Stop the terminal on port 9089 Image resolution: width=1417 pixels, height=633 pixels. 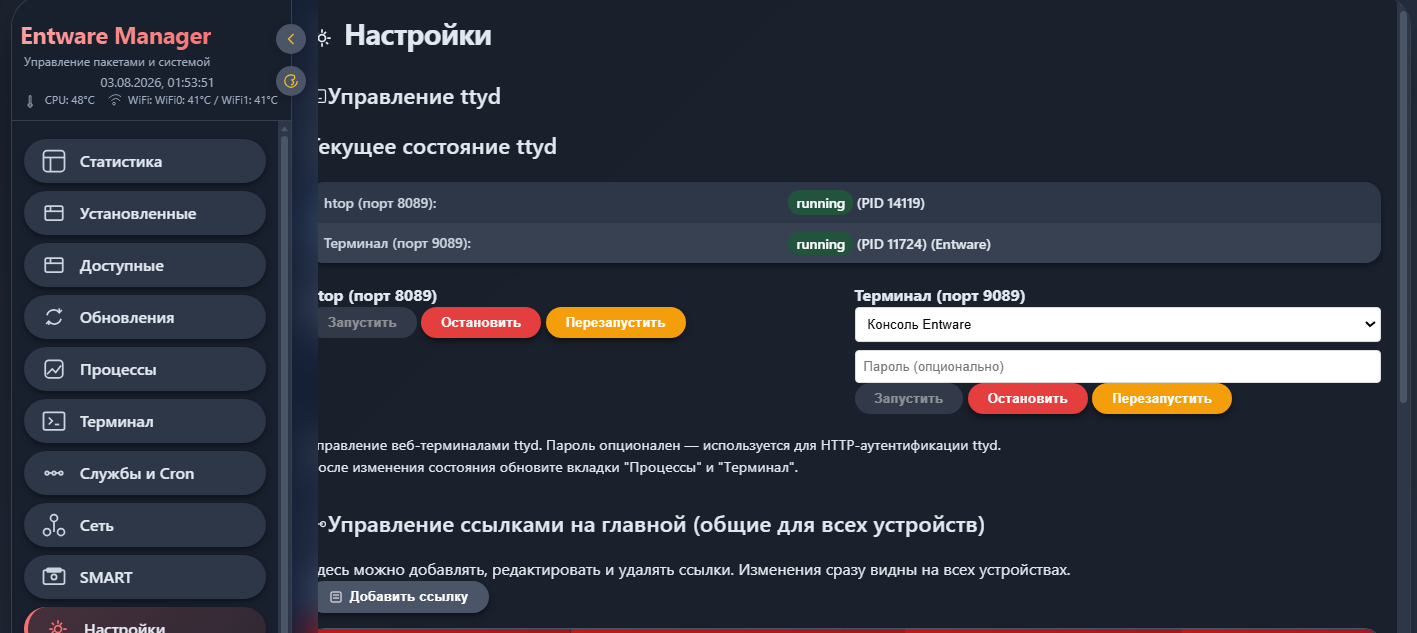point(1028,398)
